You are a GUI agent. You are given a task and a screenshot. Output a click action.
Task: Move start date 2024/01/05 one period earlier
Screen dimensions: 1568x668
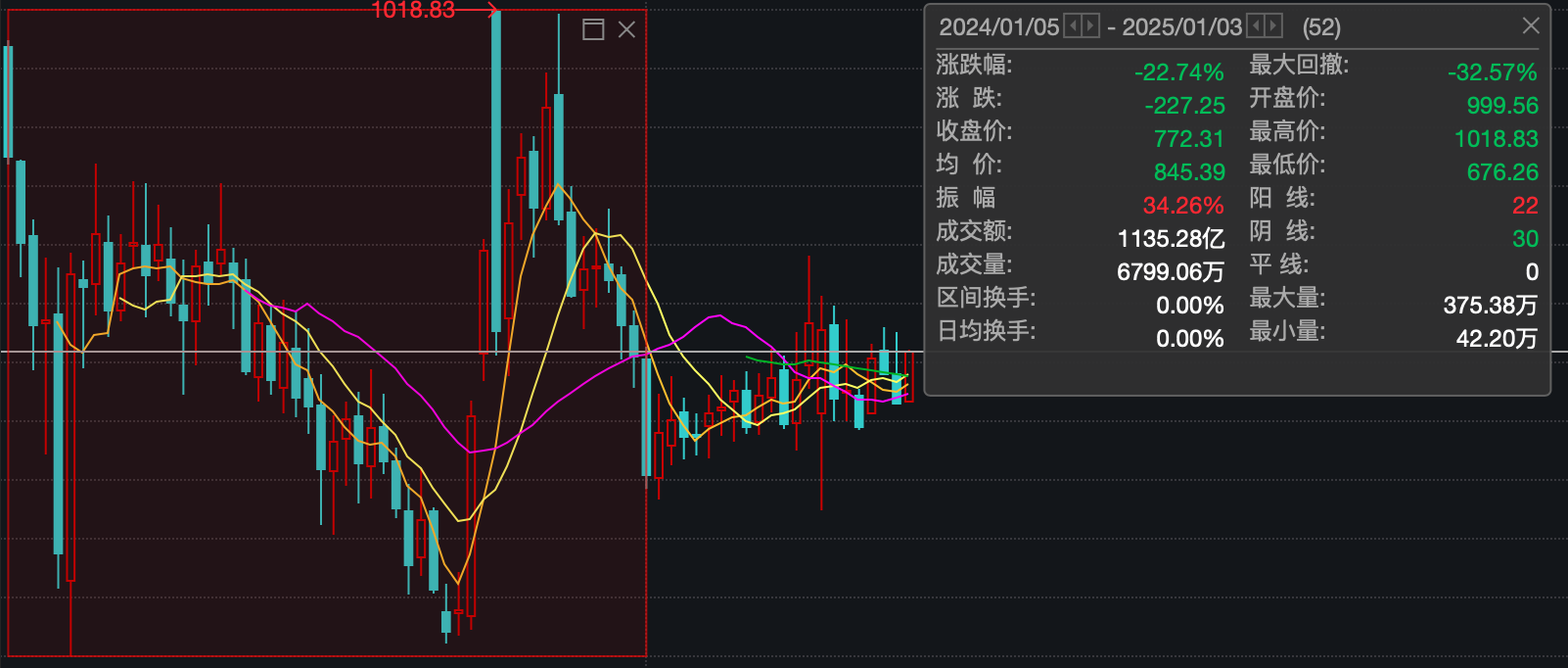pos(1073,25)
